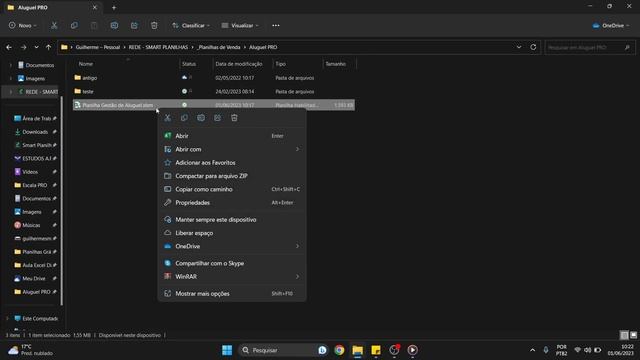Open the media player taskbar icon
The image size is (640, 360).
[412, 350]
